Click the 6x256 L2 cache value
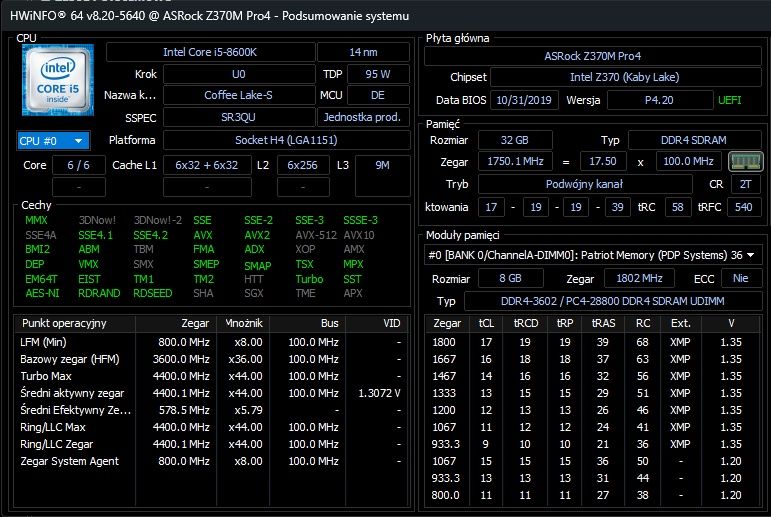771x517 pixels. click(302, 165)
